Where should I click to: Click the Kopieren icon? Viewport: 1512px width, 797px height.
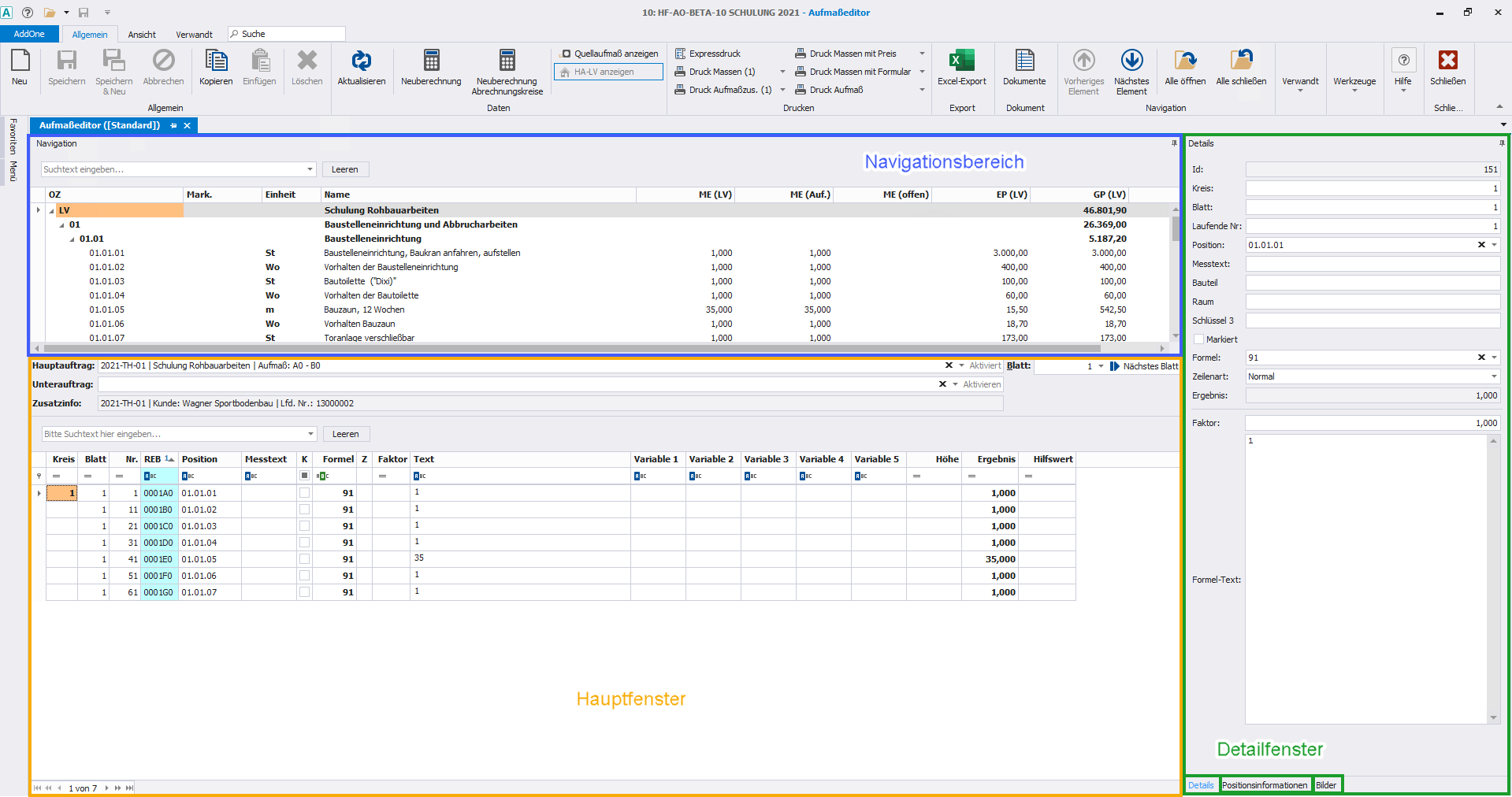coord(216,61)
